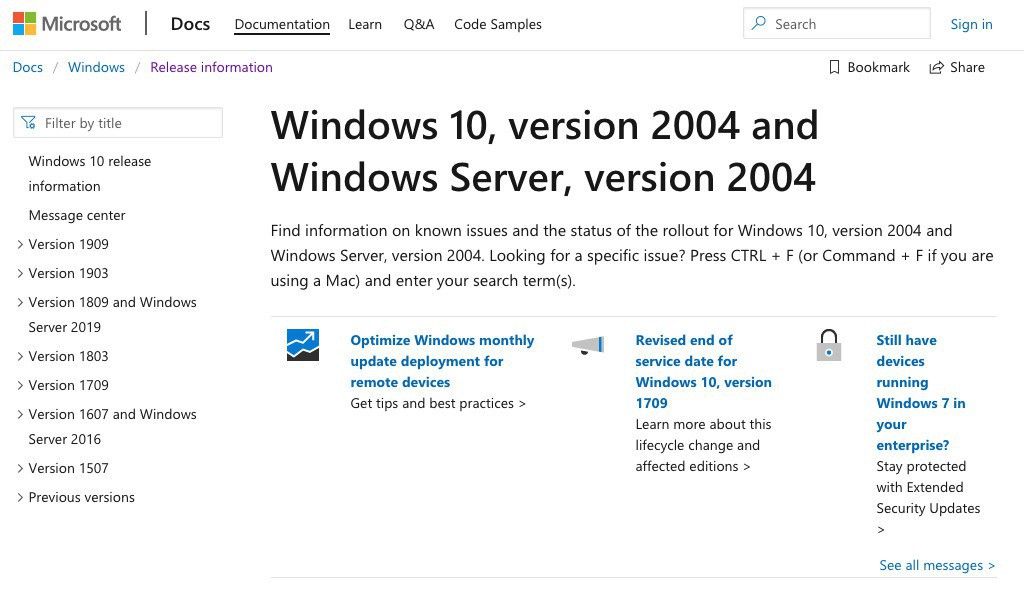Click the blue chart optimize icon
The height and width of the screenshot is (592, 1024).
[302, 344]
